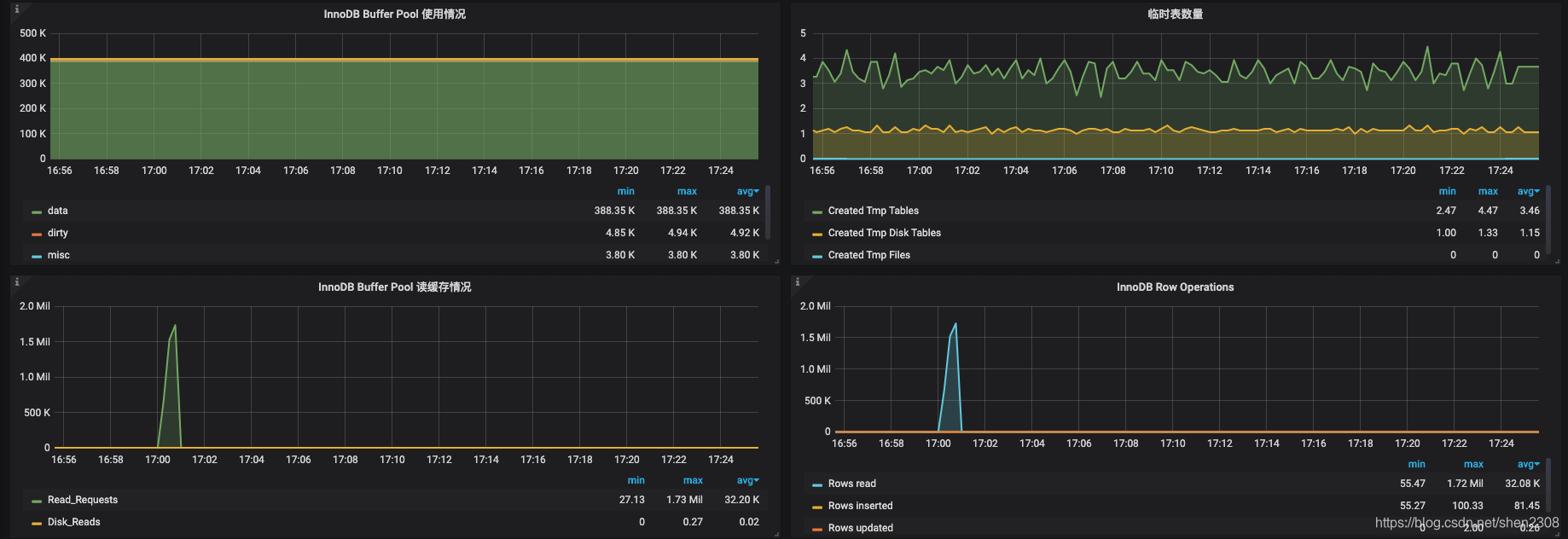Select Created Tmp Disk Tables avg value 1.15
Screen dimensions: 1568x539
1530,233
